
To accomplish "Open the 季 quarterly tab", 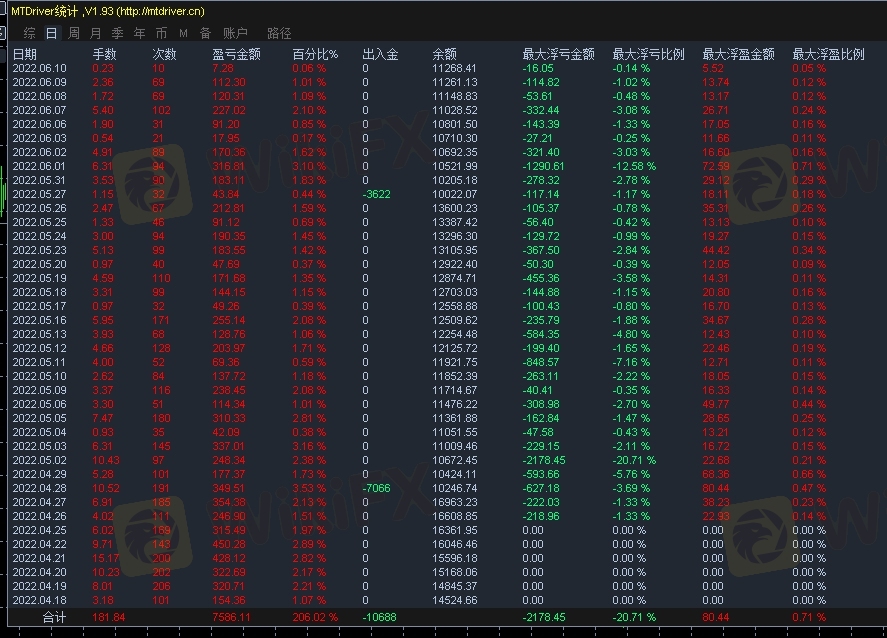I will point(117,33).
